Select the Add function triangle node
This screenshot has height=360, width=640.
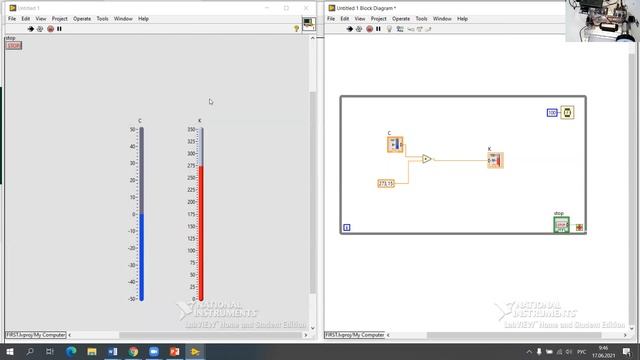click(427, 159)
